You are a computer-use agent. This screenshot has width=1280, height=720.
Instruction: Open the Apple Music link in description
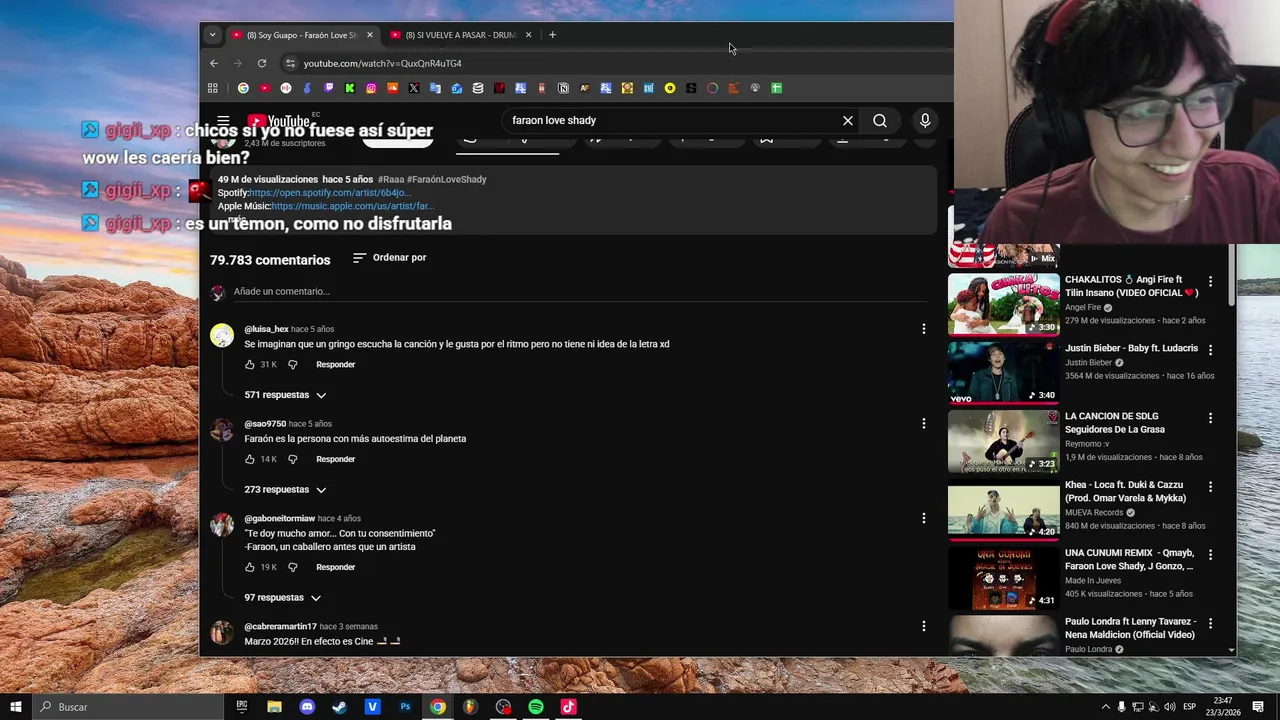352,206
